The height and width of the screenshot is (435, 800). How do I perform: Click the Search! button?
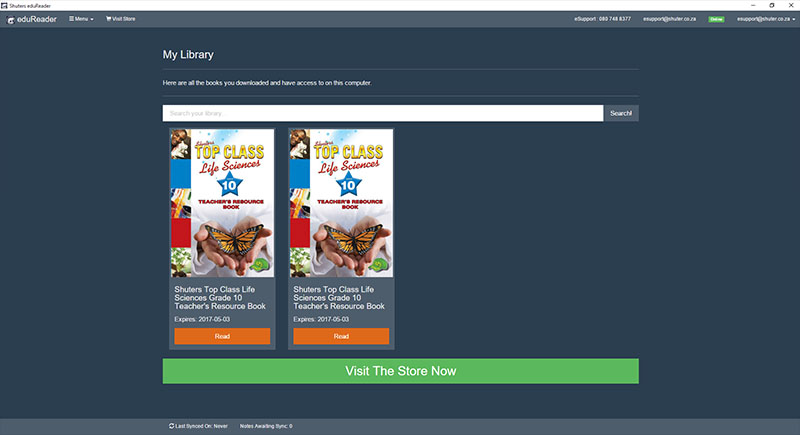(621, 113)
